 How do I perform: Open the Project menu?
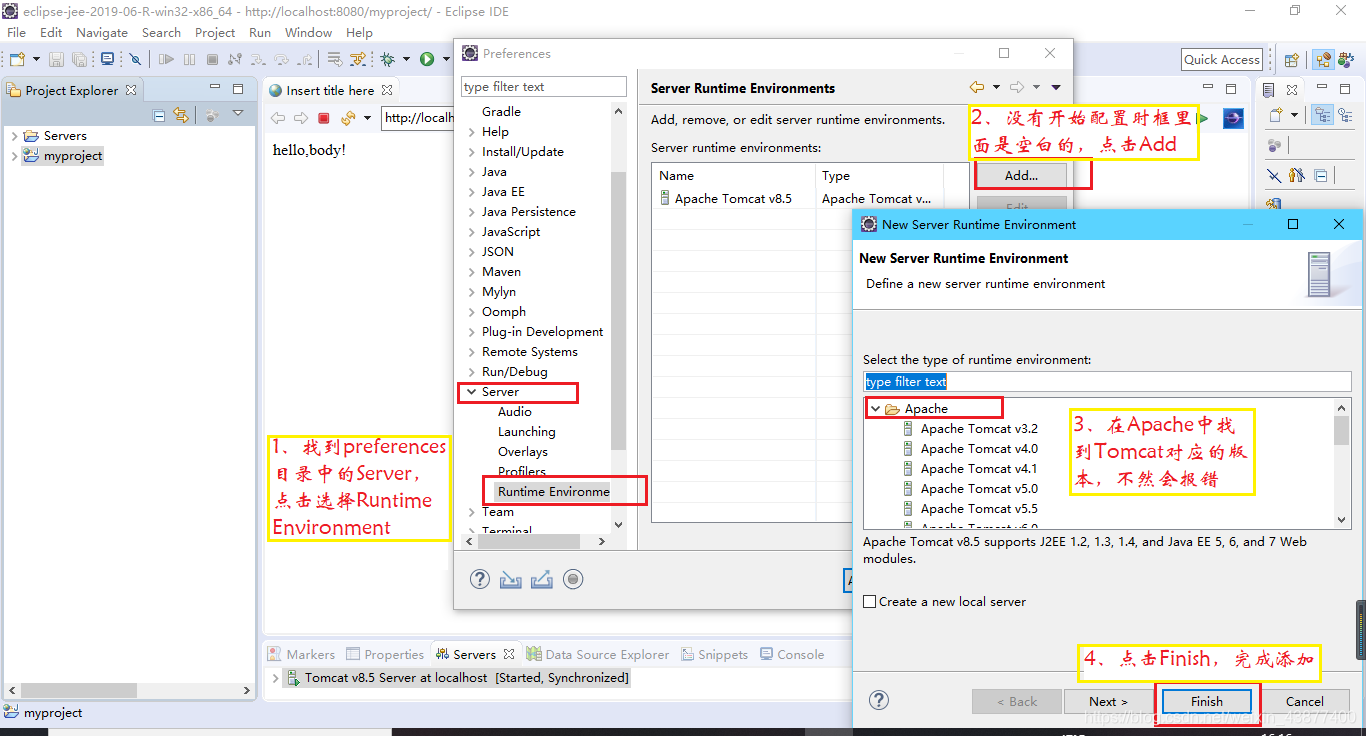click(x=215, y=32)
